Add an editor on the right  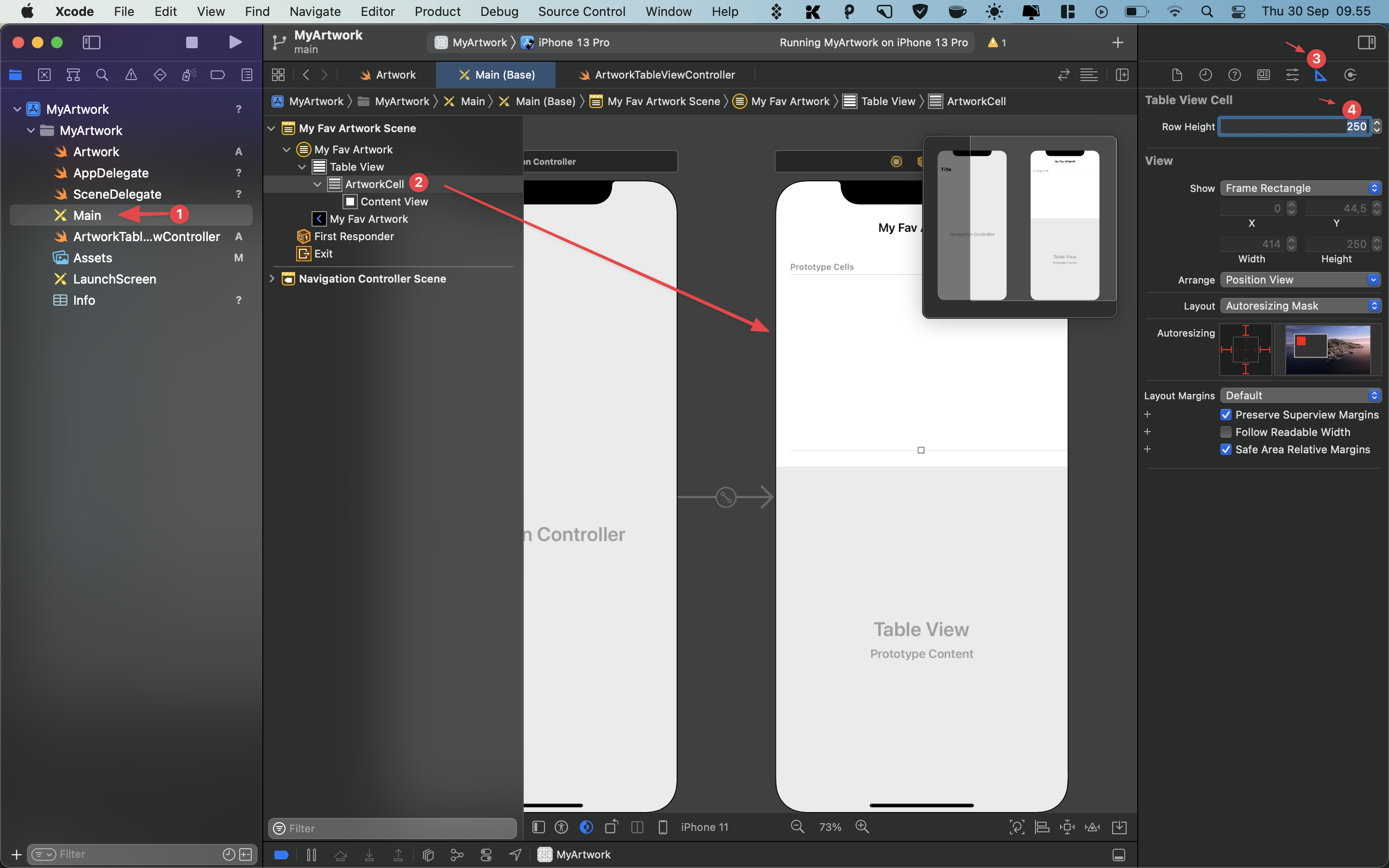[1122, 75]
